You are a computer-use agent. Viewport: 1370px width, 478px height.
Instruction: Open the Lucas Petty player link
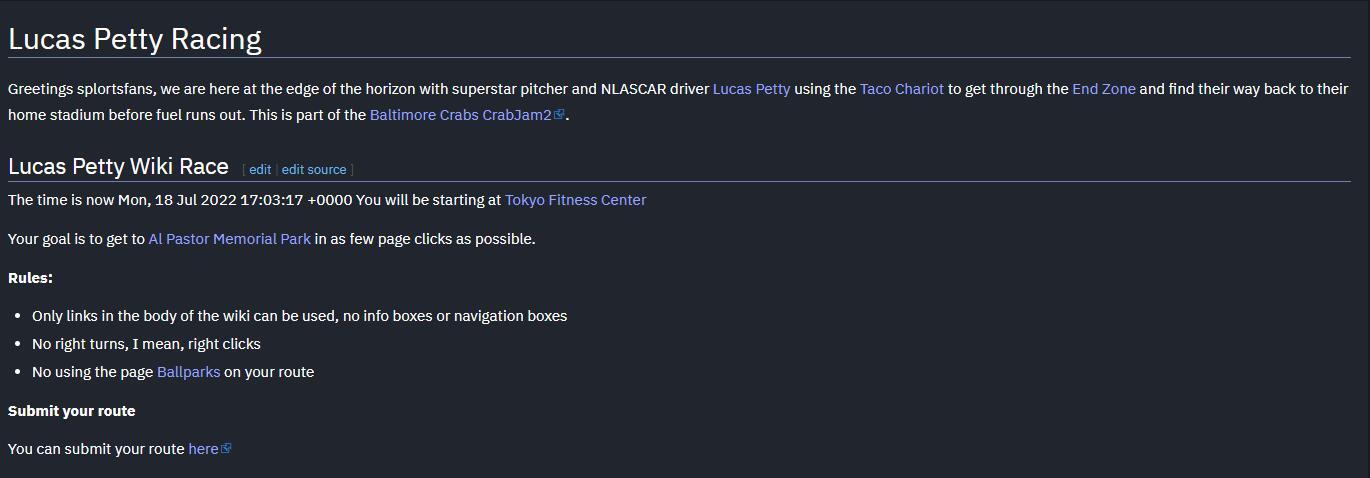[x=751, y=89]
